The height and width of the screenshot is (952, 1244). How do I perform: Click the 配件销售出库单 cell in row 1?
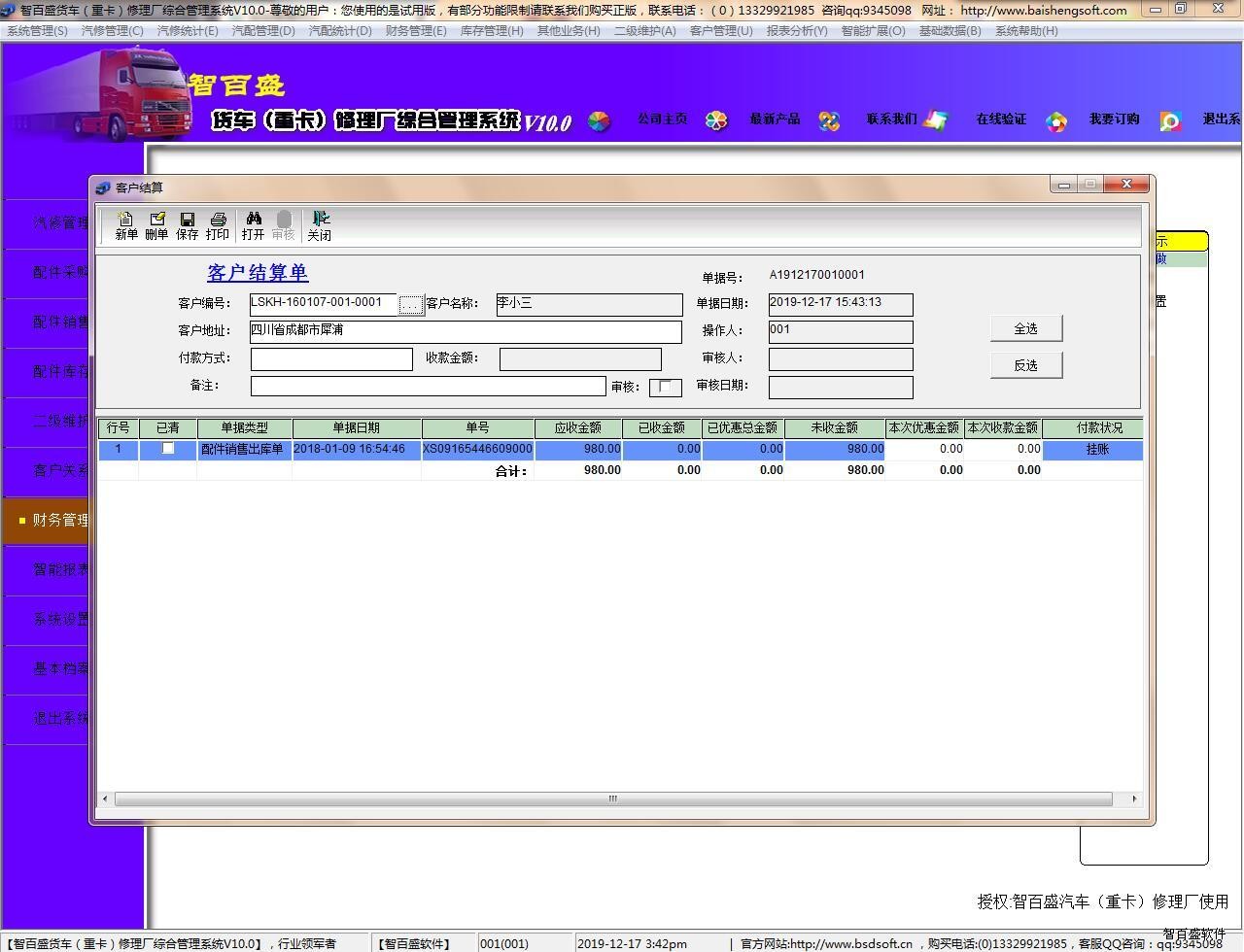pyautogui.click(x=245, y=450)
